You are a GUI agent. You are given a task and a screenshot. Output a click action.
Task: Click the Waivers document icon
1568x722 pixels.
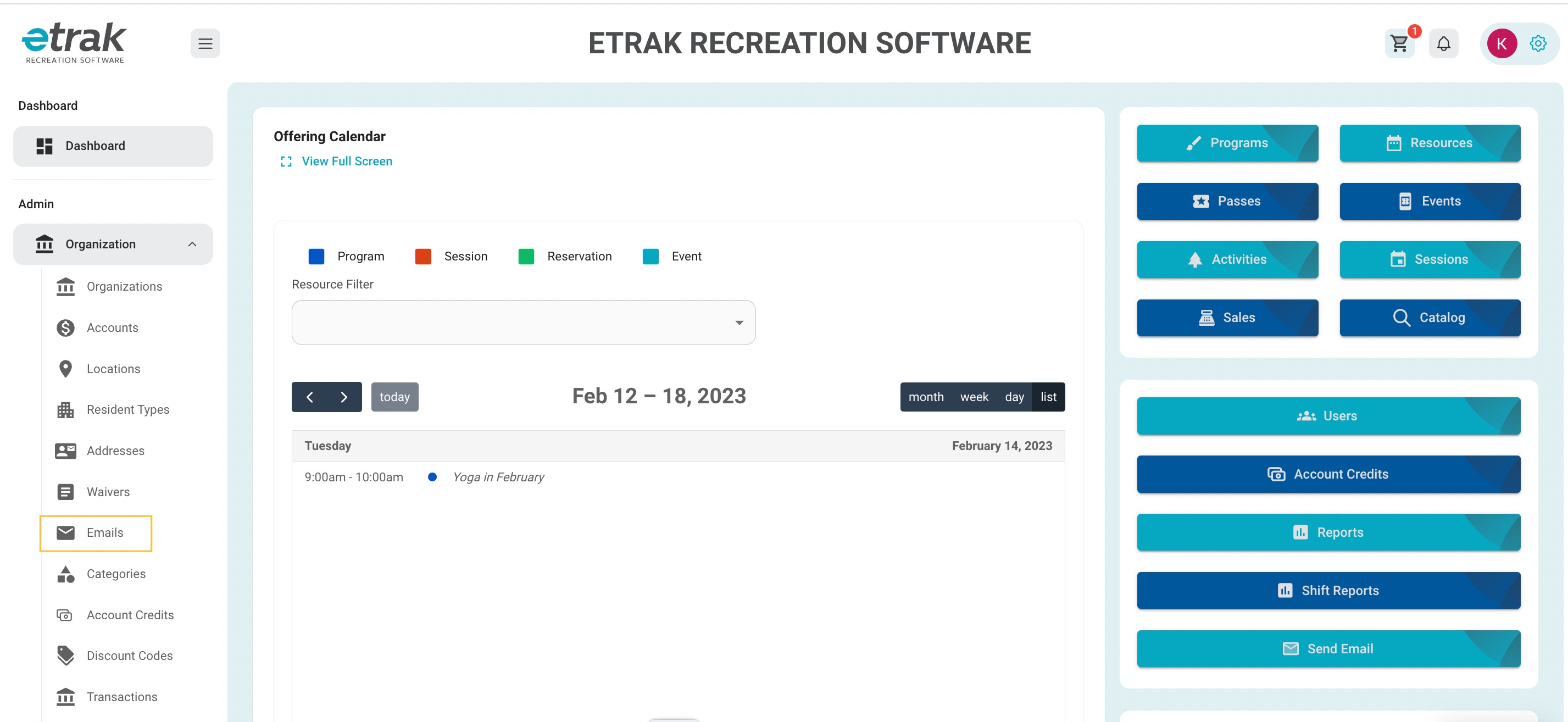click(x=65, y=492)
